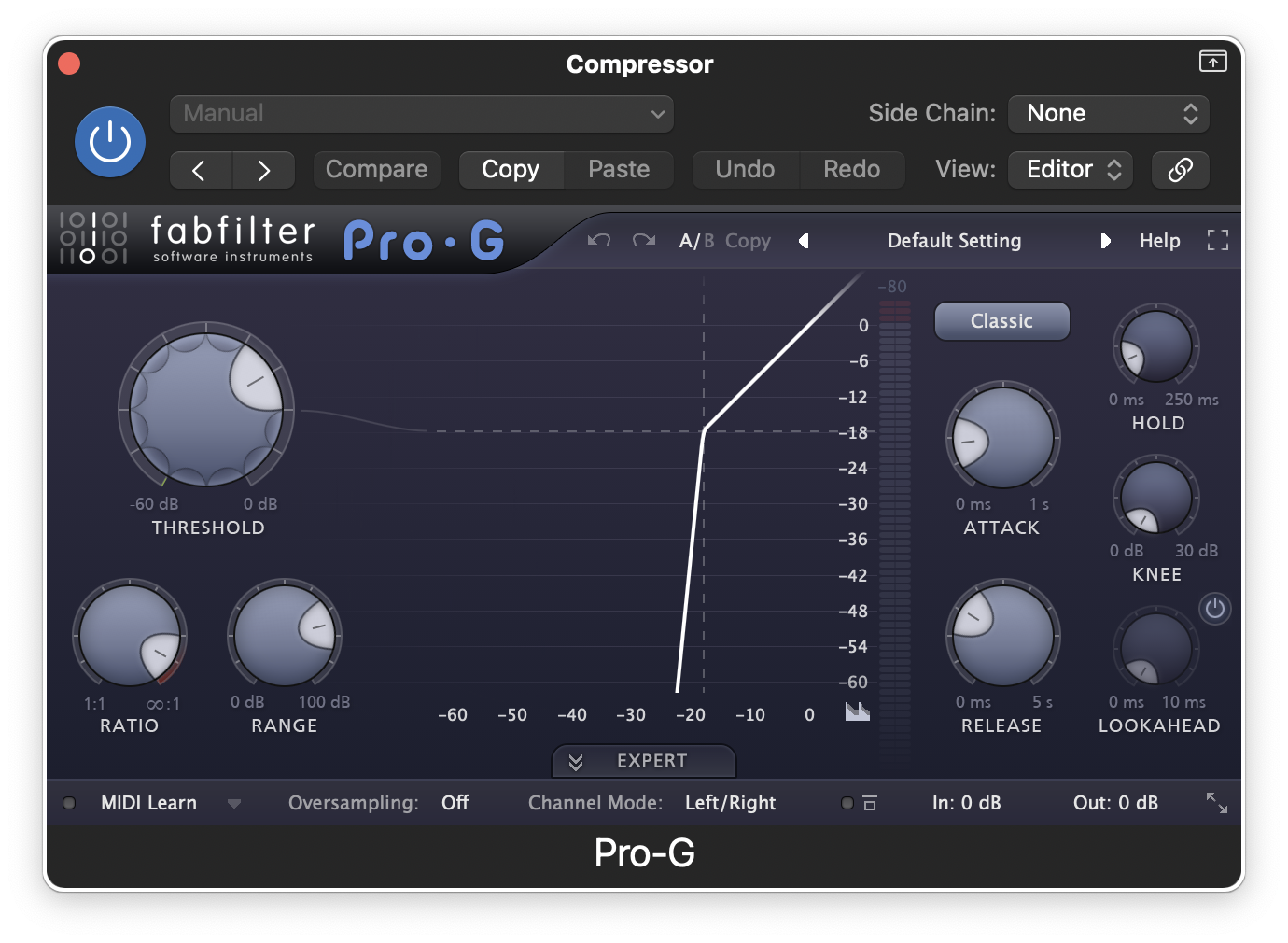Open the Default Setting preset menu
The image size is (1288, 943).
point(954,241)
